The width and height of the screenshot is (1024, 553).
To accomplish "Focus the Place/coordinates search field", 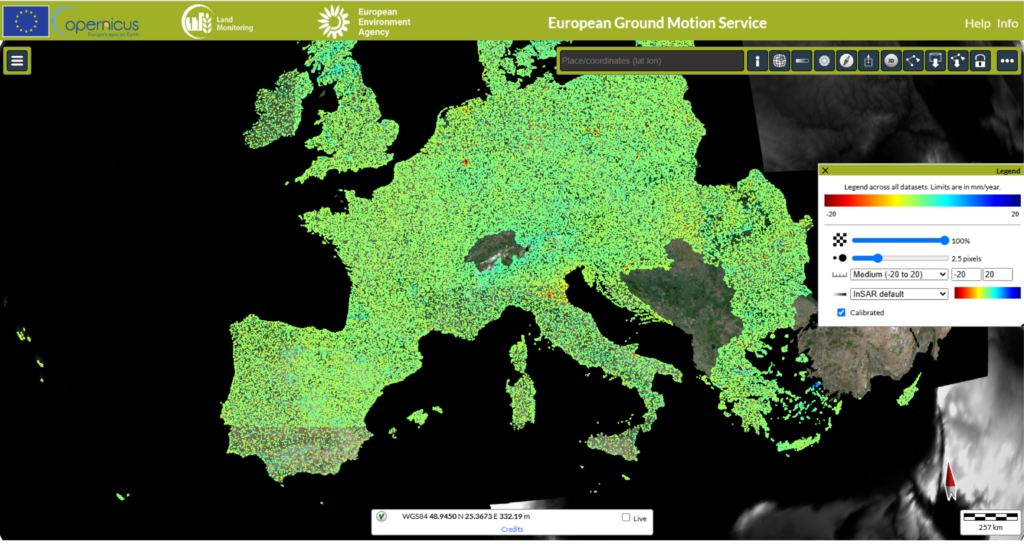I will pyautogui.click(x=652, y=61).
